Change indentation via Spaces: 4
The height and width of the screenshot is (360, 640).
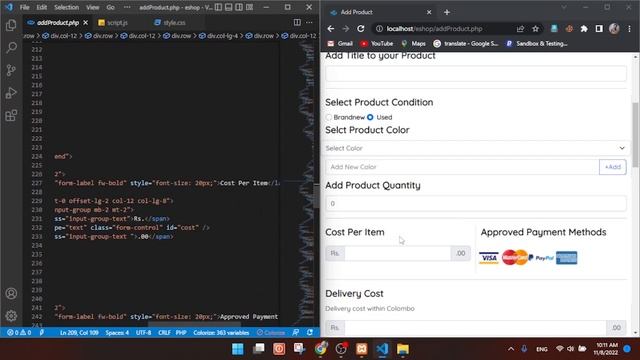pyautogui.click(x=117, y=333)
